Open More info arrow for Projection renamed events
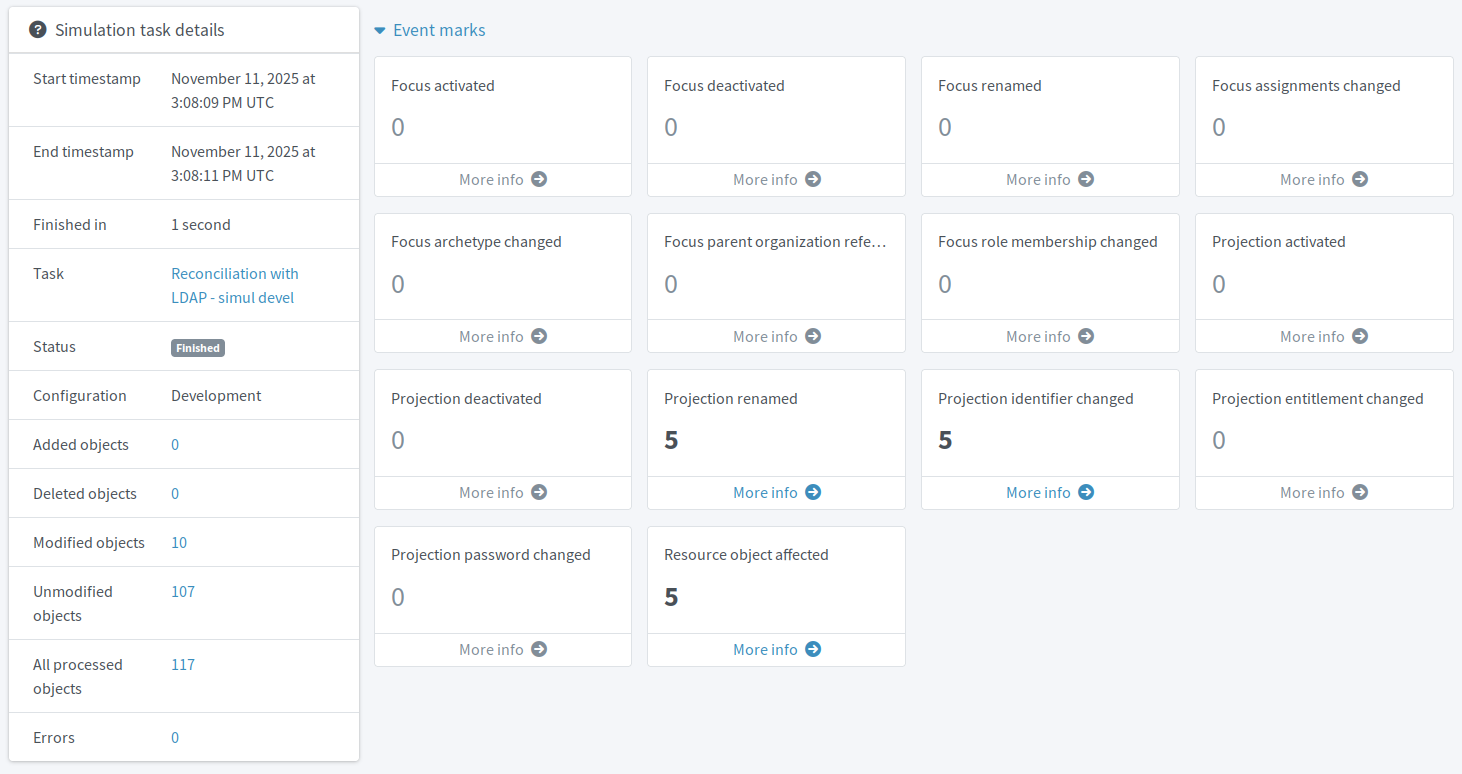This screenshot has height=774, width=1462. 812,492
